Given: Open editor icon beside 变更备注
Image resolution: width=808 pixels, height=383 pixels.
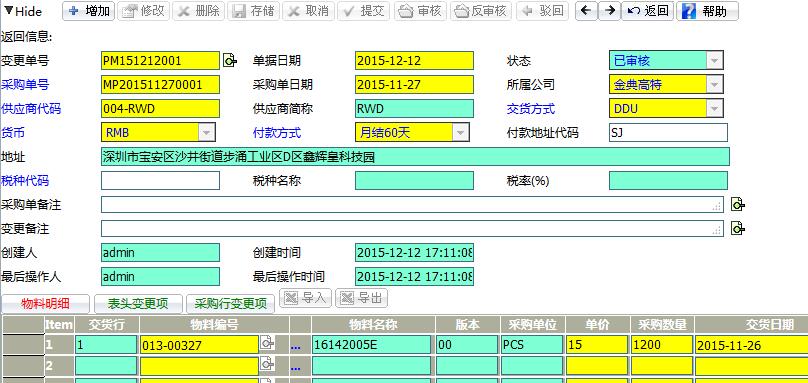Looking at the screenshot, I should point(738,228).
